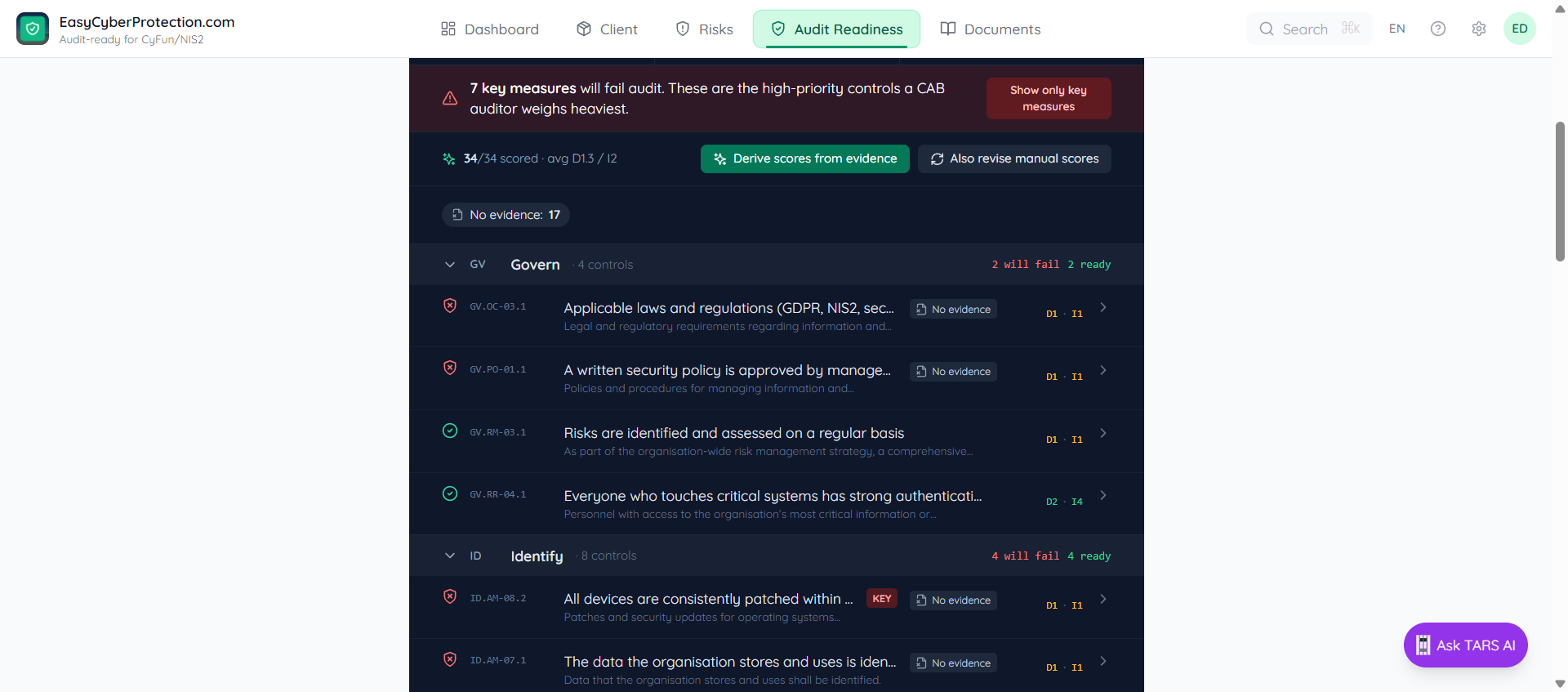Select the Audit Readiness tab

837,29
